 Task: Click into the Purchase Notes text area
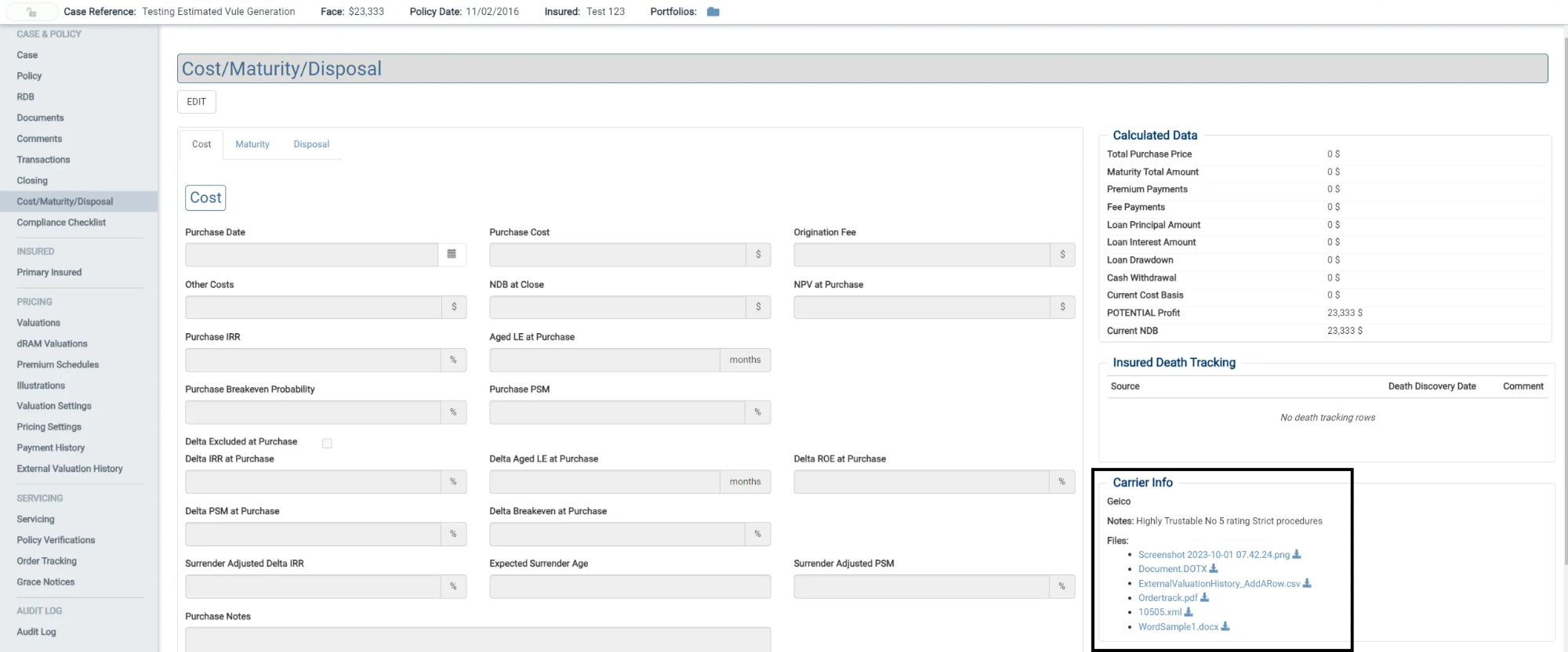click(x=477, y=639)
